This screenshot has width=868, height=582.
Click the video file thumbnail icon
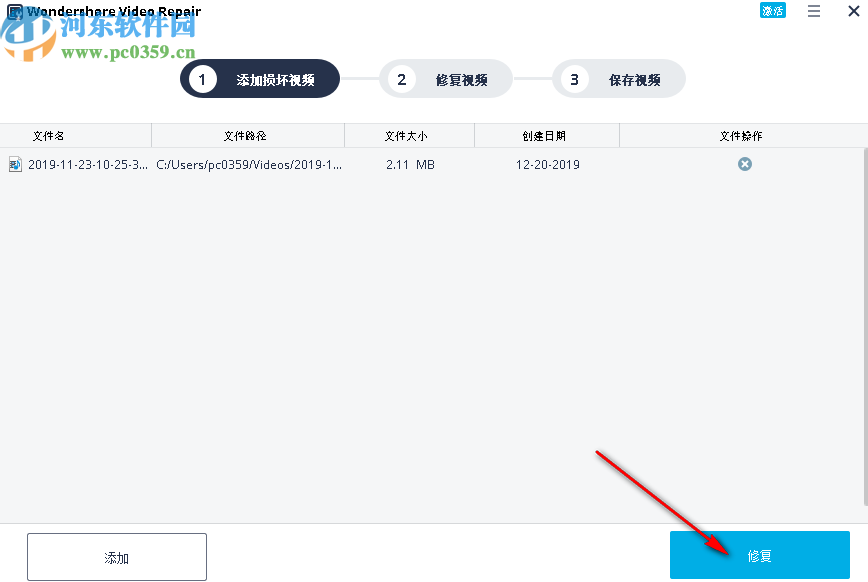coord(15,164)
